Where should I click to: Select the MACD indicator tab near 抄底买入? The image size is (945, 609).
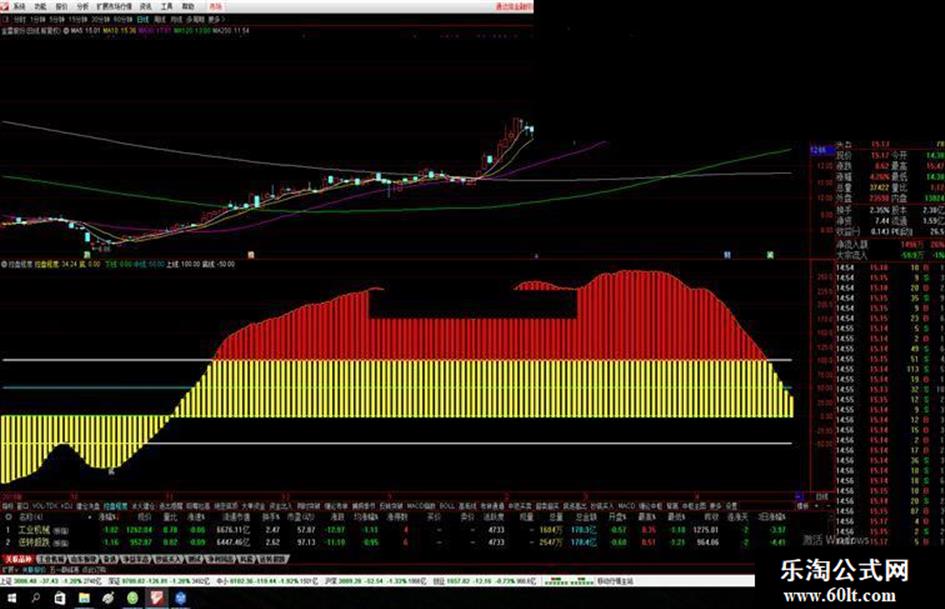627,506
